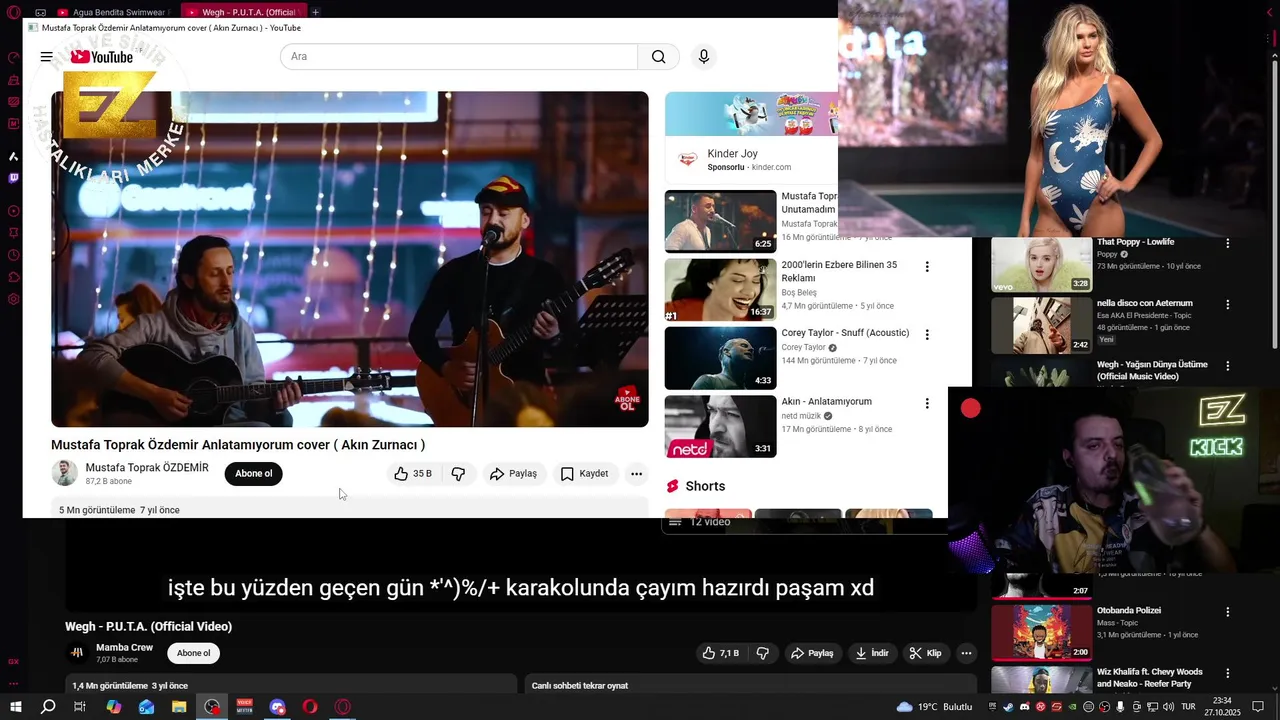Create a clip with the Klip button
This screenshot has width=1280, height=720.
tap(925, 653)
